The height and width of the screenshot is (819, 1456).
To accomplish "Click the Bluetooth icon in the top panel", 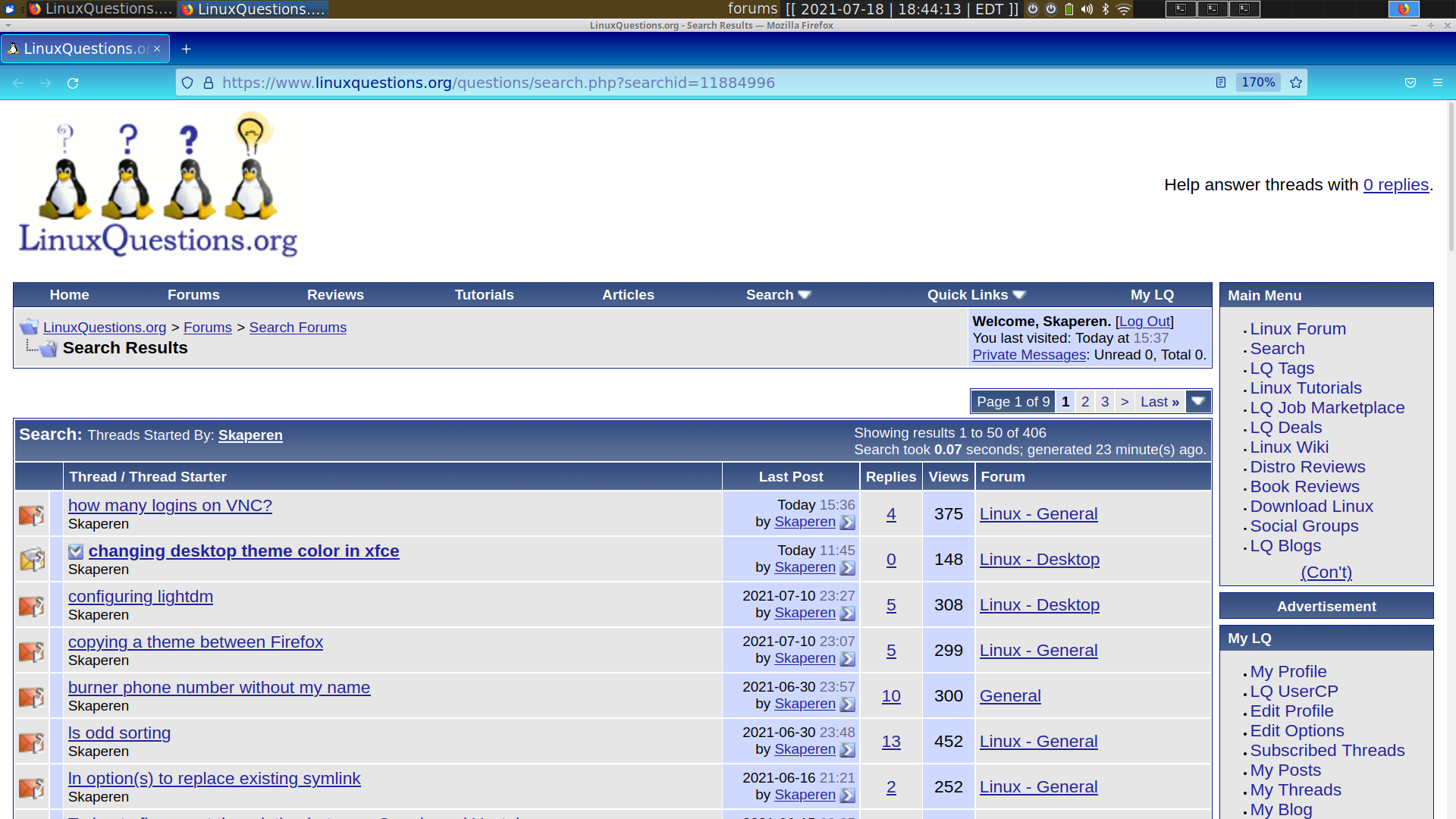I will [1106, 9].
